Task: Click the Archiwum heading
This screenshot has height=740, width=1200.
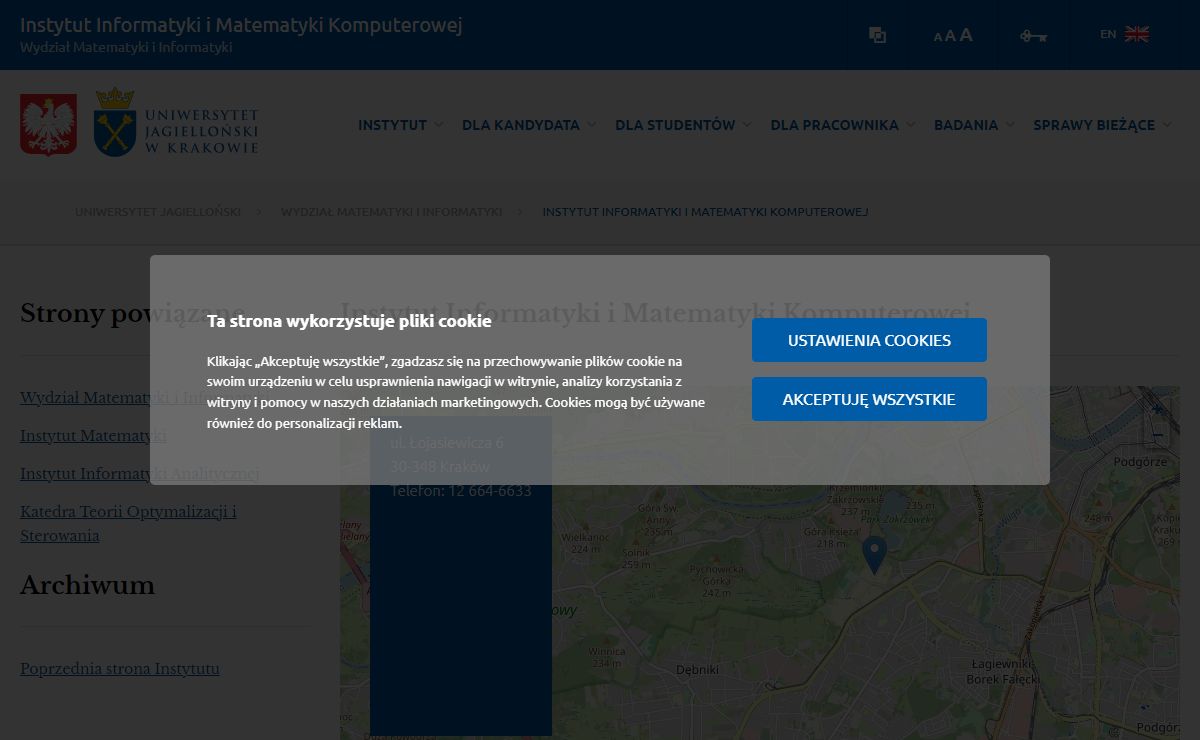Action: point(87,585)
